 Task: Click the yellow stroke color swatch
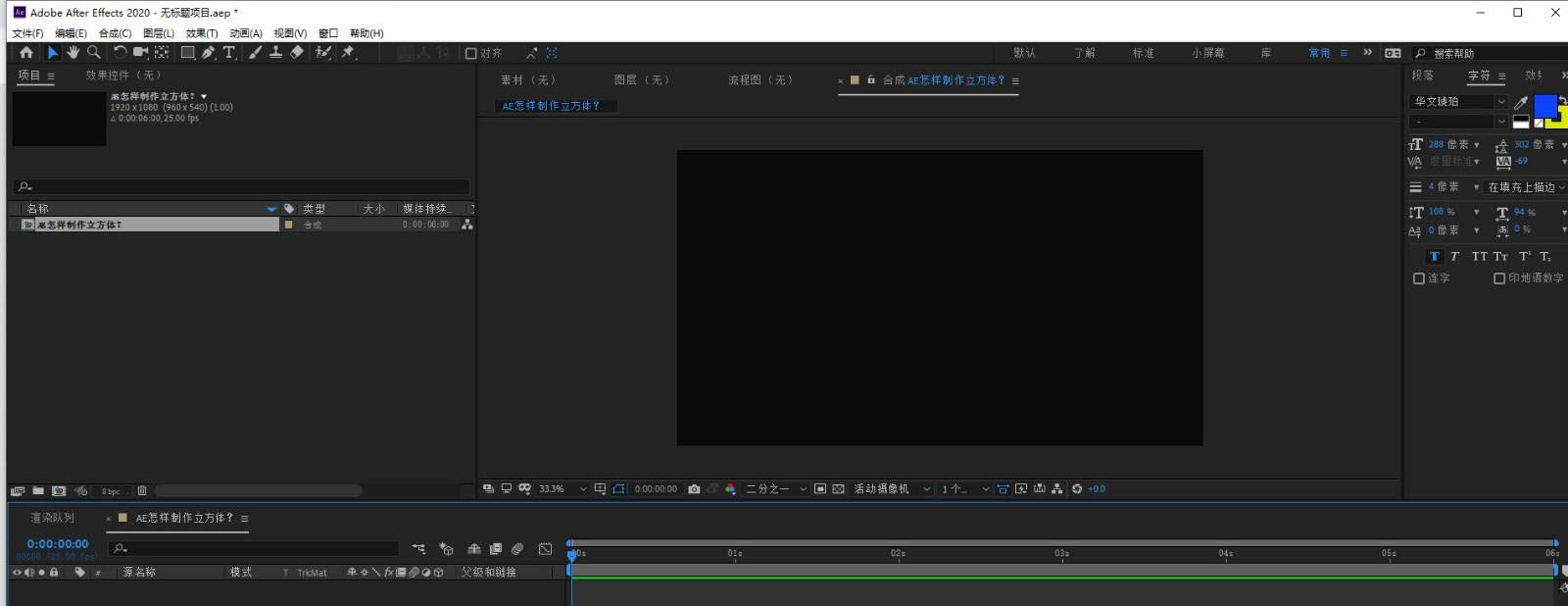(1560, 121)
